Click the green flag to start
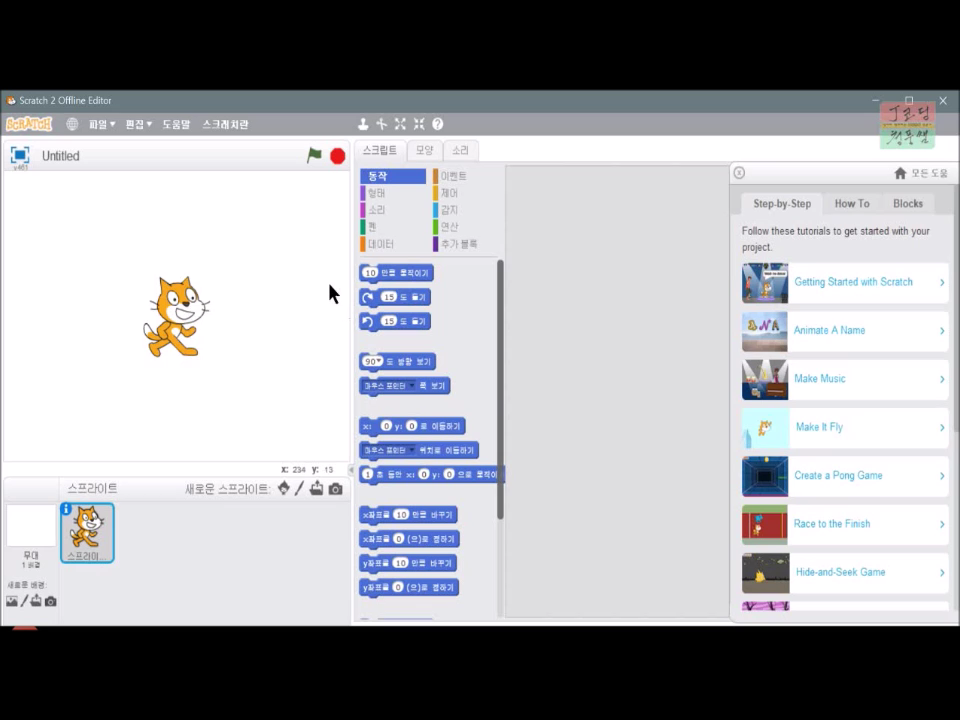960x720 pixels. pyautogui.click(x=314, y=156)
